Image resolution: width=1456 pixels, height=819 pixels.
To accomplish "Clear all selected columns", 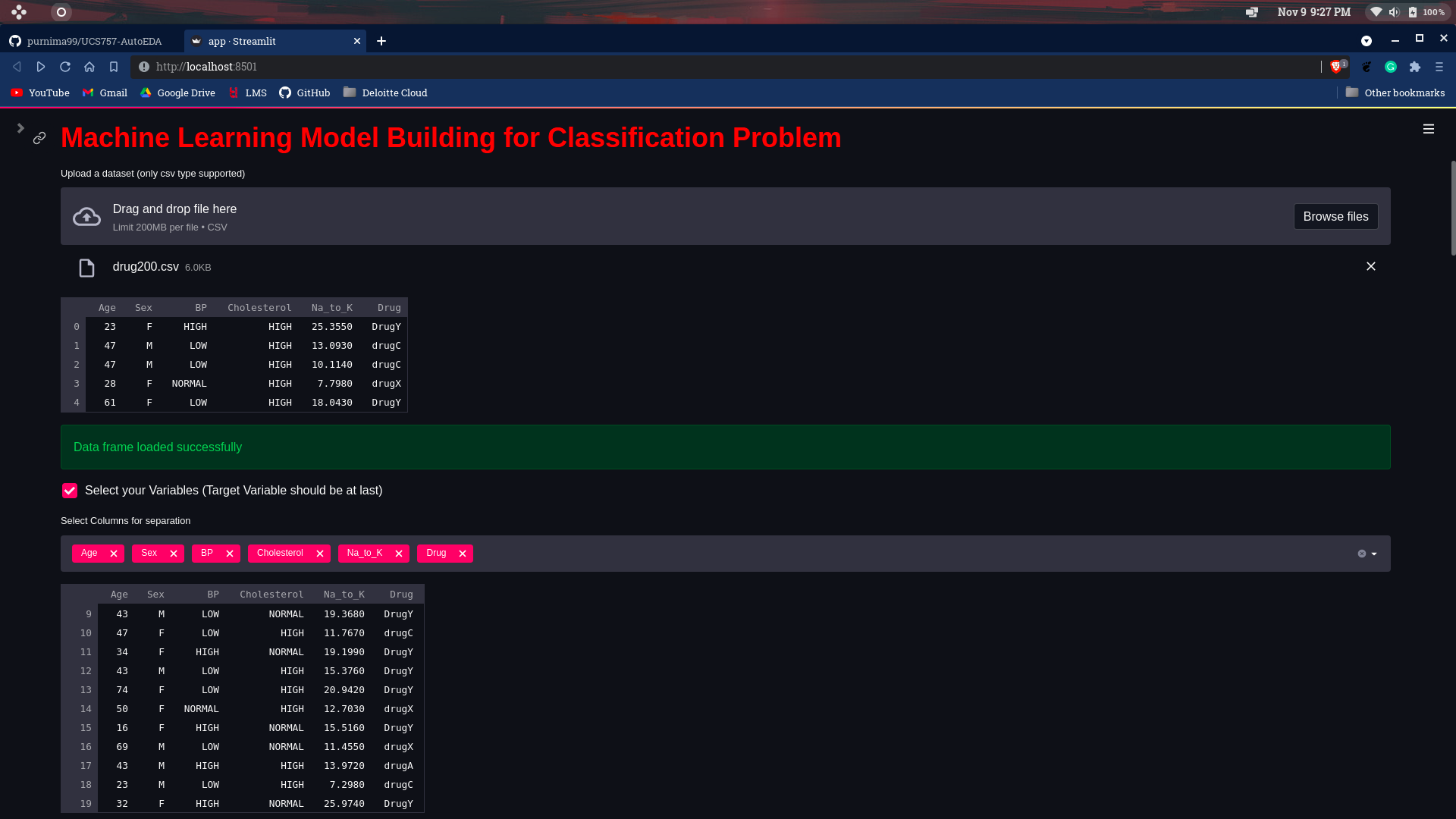I will tap(1361, 554).
